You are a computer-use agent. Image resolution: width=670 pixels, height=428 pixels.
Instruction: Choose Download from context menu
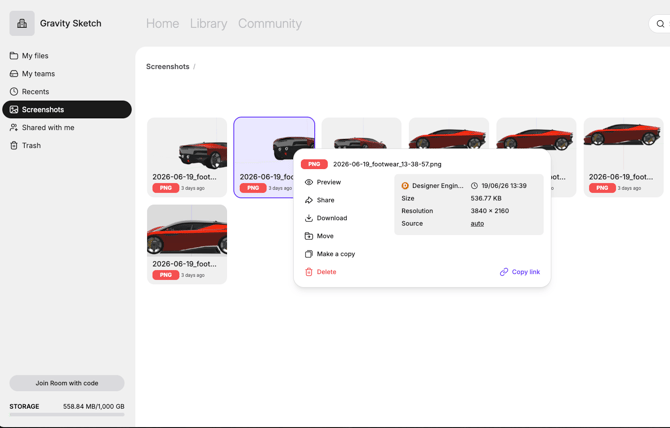(x=332, y=218)
